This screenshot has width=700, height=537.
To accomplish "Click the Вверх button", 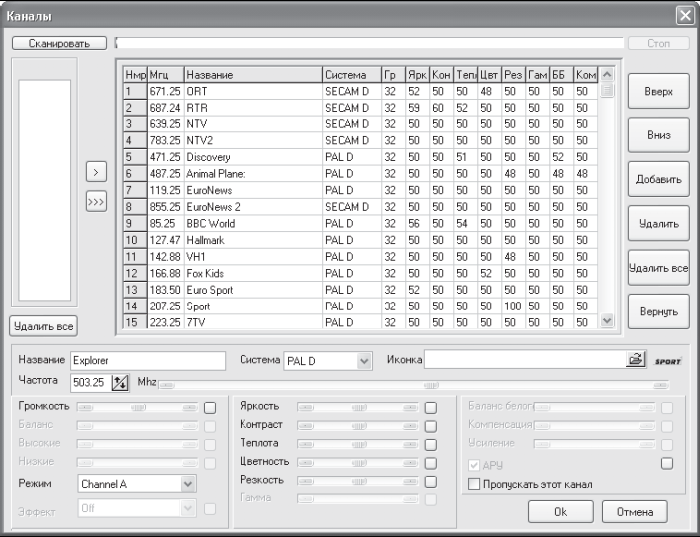I will point(658,92).
